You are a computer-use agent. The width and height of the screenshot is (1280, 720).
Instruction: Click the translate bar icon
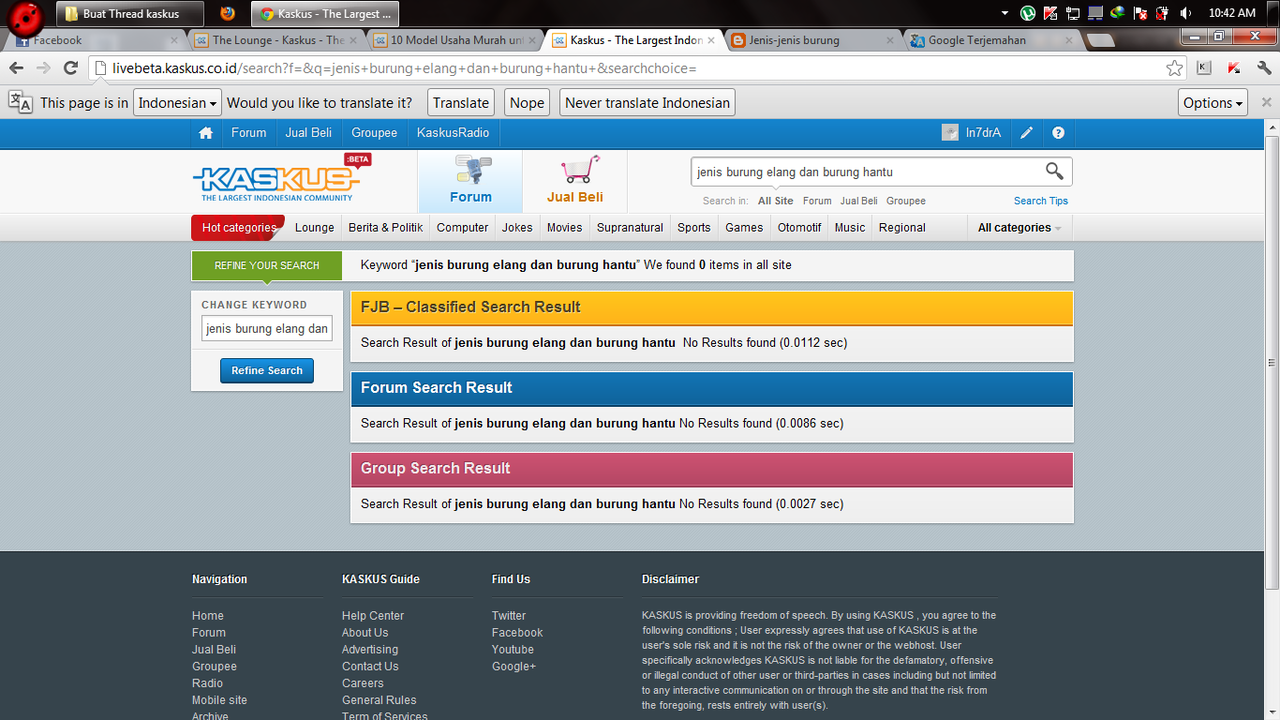pyautogui.click(x=20, y=102)
